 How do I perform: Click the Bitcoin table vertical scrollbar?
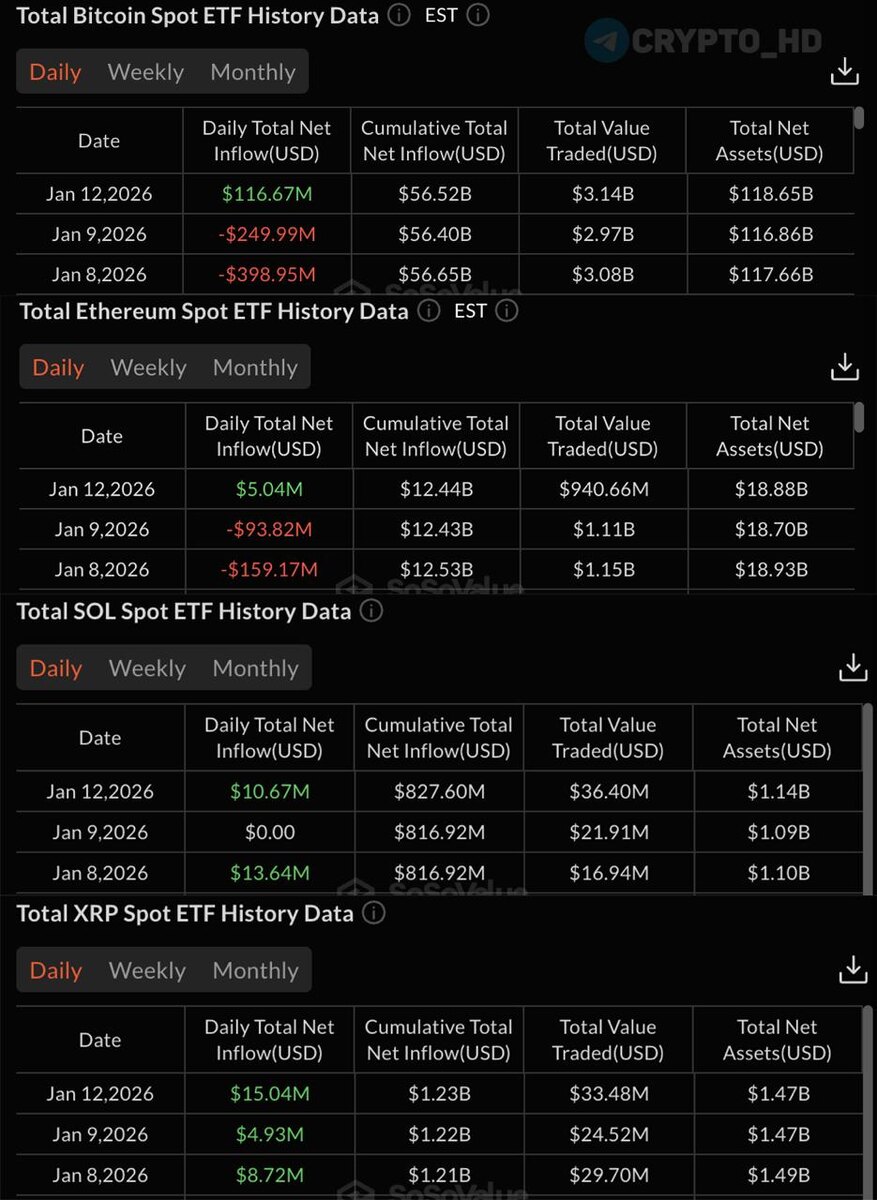pyautogui.click(x=859, y=119)
